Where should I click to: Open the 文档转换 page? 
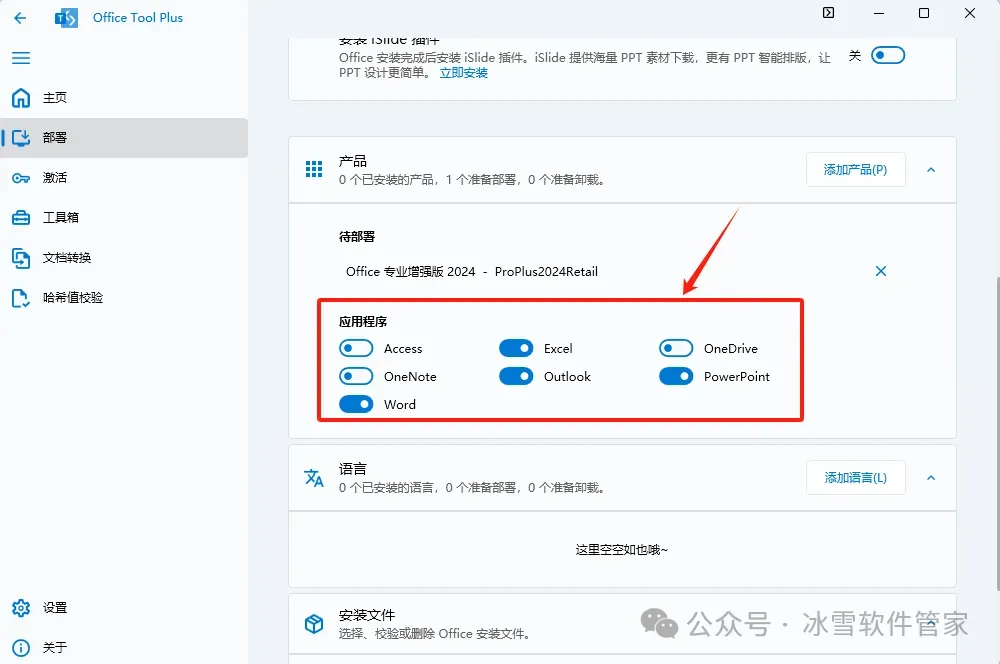(x=124, y=258)
